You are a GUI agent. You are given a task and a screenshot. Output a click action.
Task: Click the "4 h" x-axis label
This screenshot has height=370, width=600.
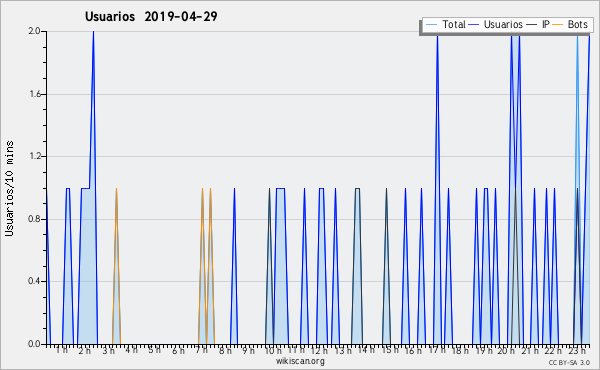(131, 350)
